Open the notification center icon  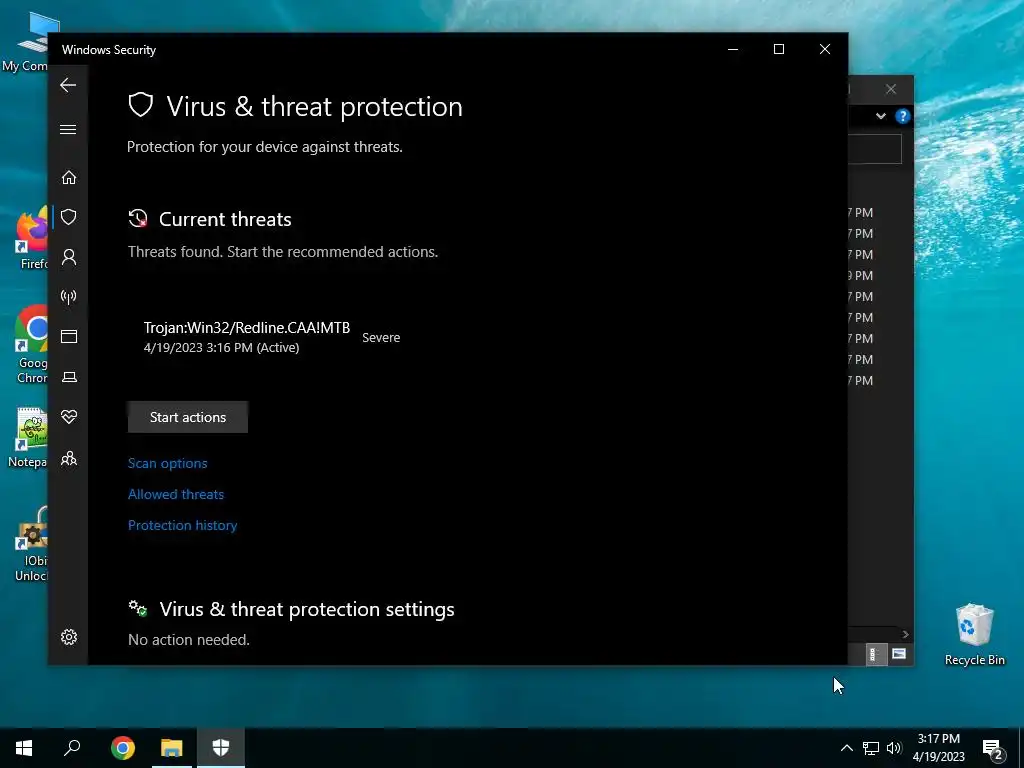tap(993, 749)
